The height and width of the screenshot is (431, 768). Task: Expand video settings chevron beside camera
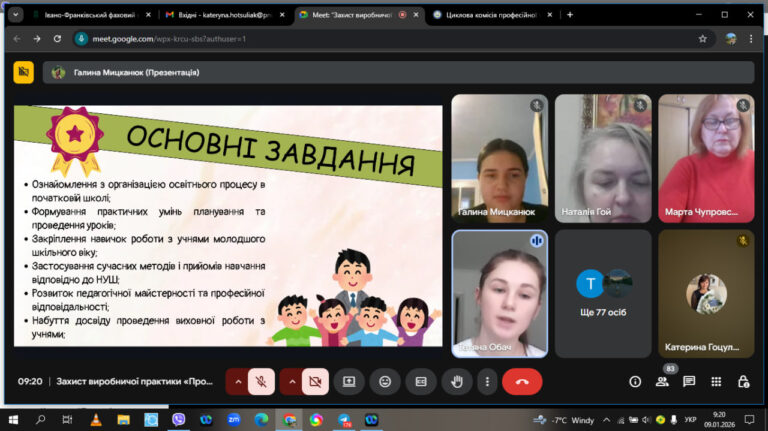click(x=292, y=382)
